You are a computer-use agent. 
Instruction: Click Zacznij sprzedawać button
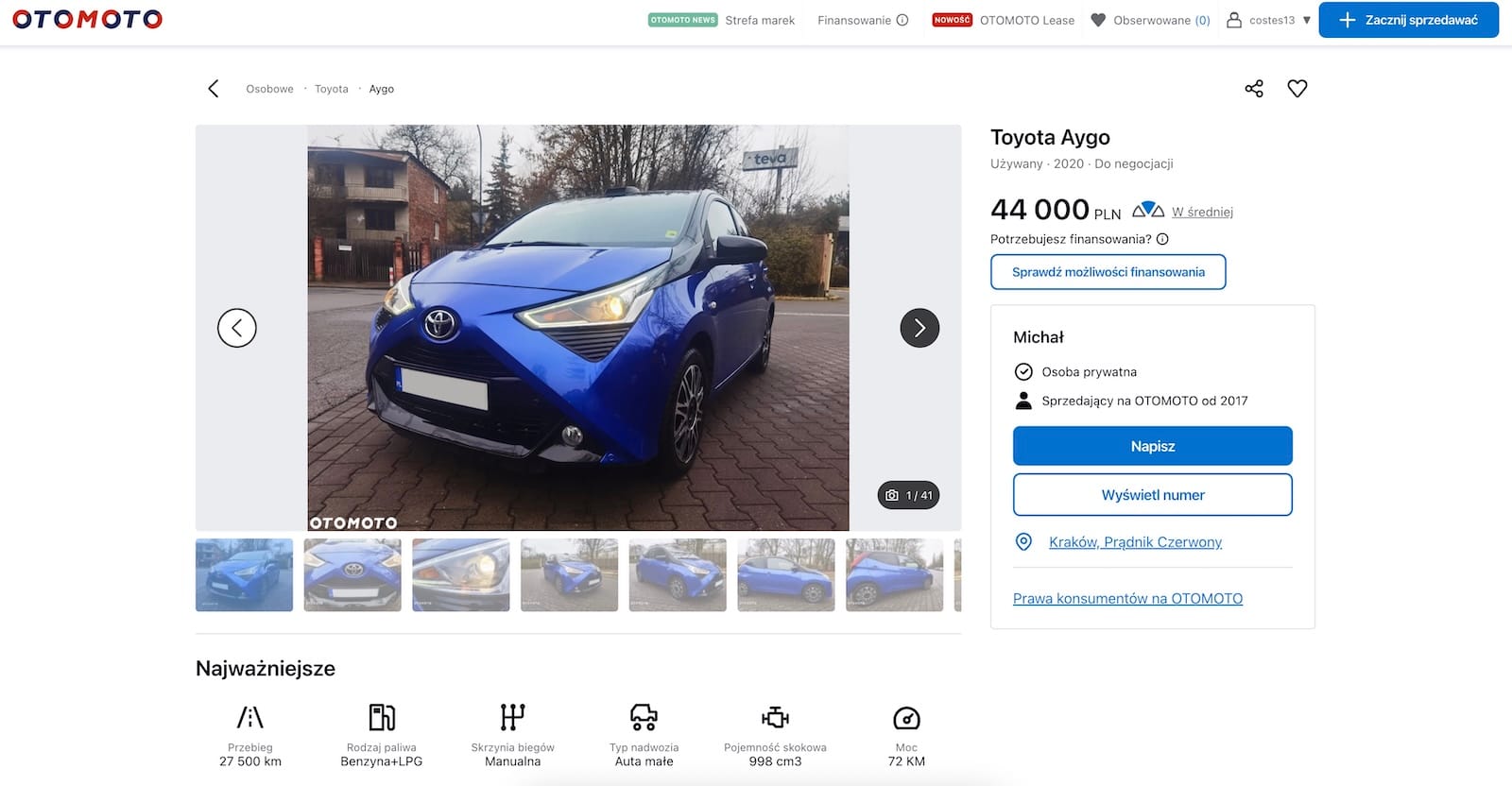click(x=1408, y=20)
